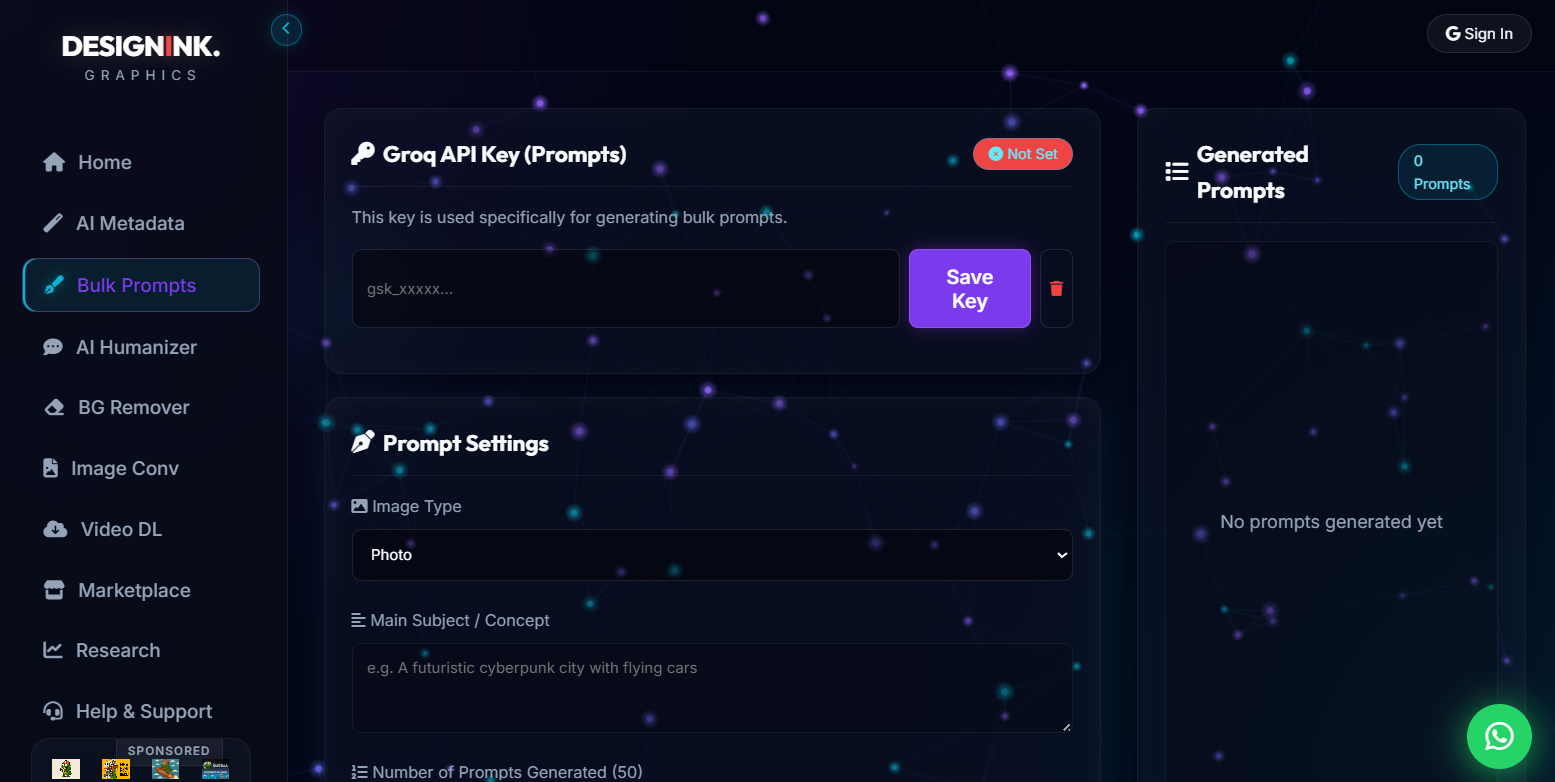Click the "No prompts generated yet" message
1555x782 pixels.
coord(1331,522)
